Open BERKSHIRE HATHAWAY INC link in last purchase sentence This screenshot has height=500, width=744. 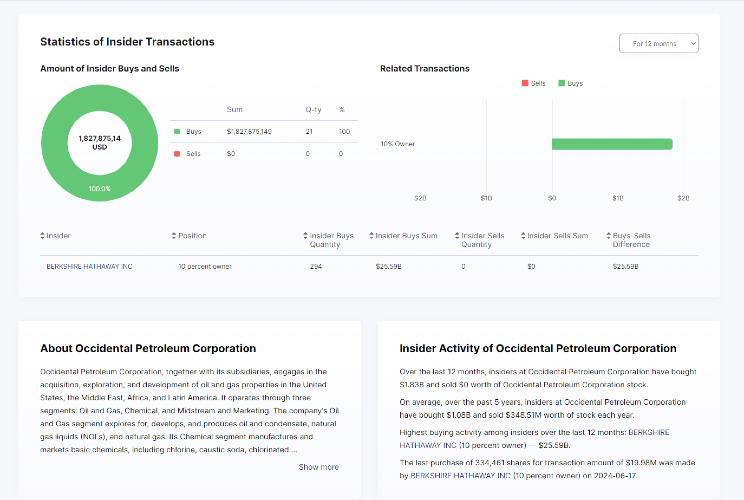click(460, 475)
